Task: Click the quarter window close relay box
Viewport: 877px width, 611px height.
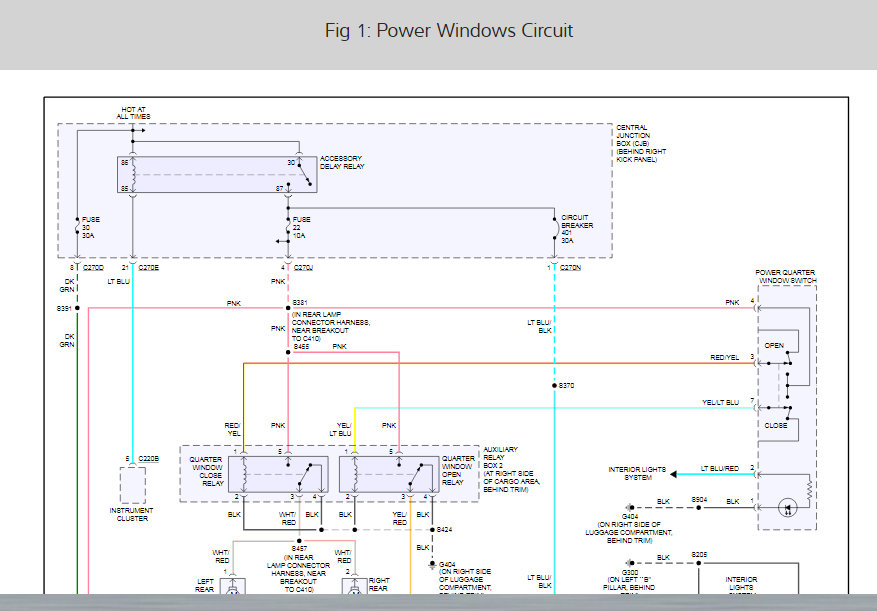Action: point(277,474)
